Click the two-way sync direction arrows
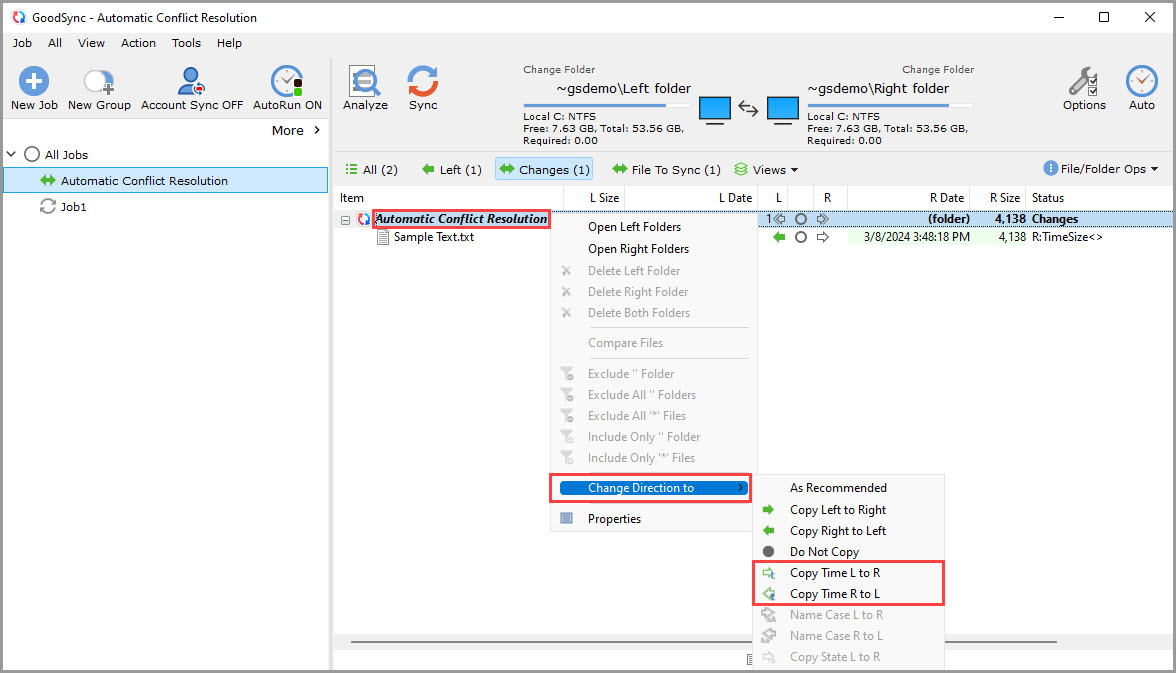The width and height of the screenshot is (1176, 673). pyautogui.click(x=748, y=109)
